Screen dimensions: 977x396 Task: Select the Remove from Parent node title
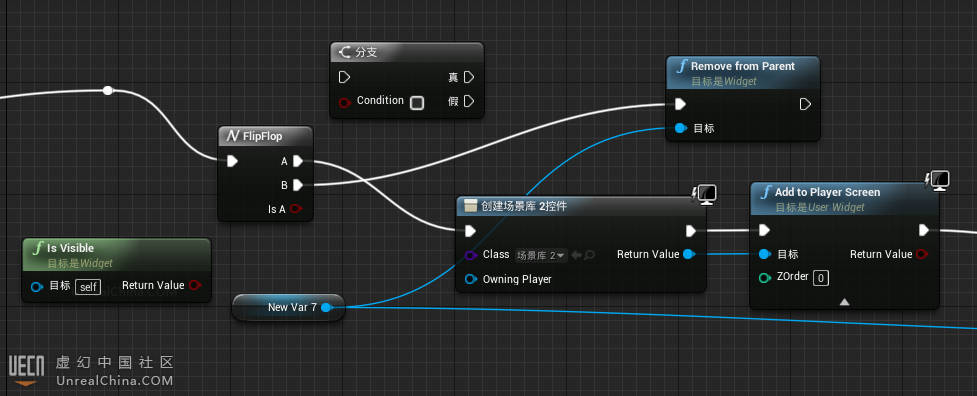[742, 66]
